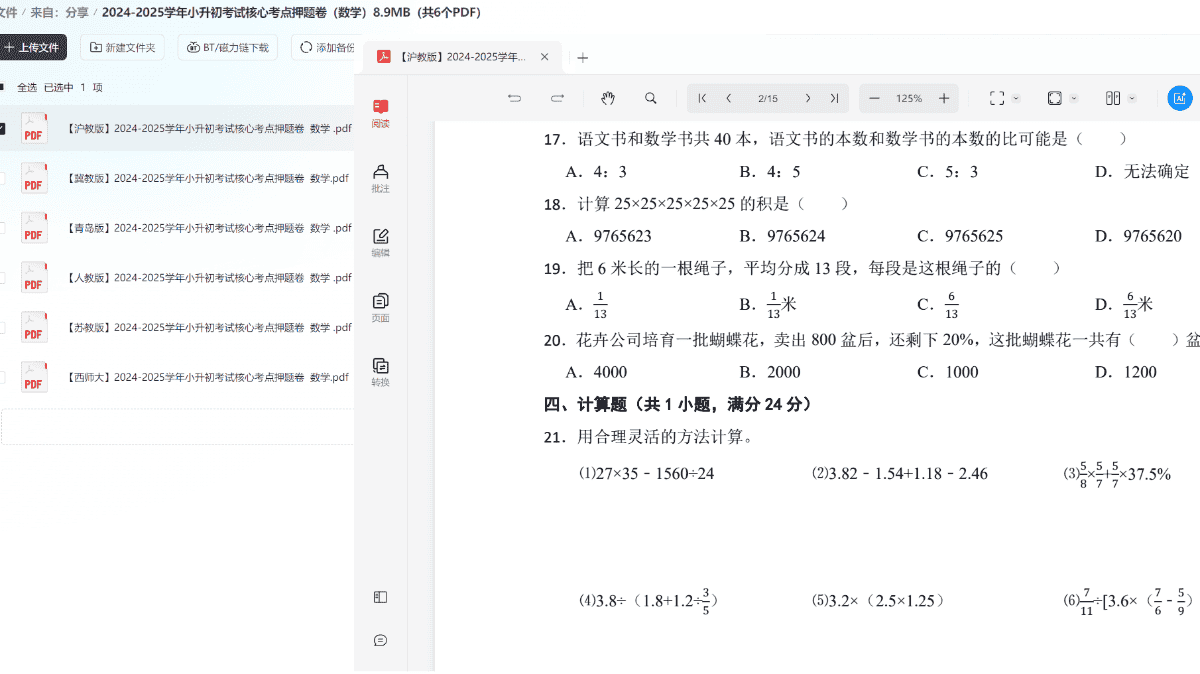Open the search magnifier in PDF toolbar
Viewport: 1200px width, 674px height.
pyautogui.click(x=651, y=98)
